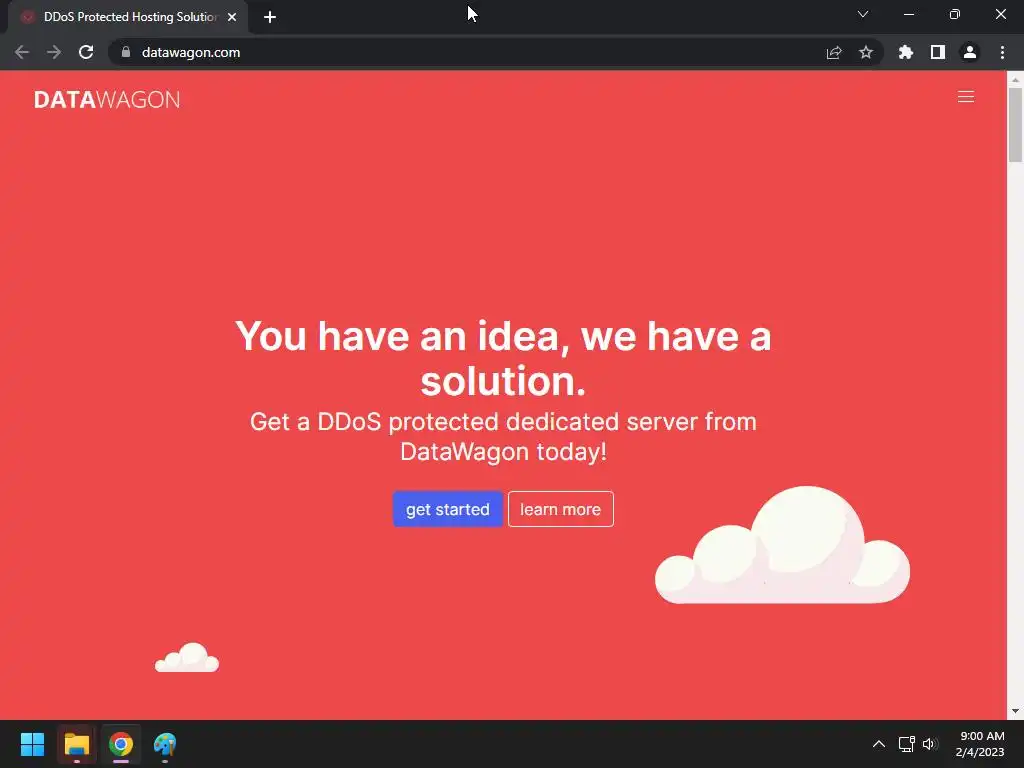
Task: Click the Chrome taskbar icon
Action: 121,744
